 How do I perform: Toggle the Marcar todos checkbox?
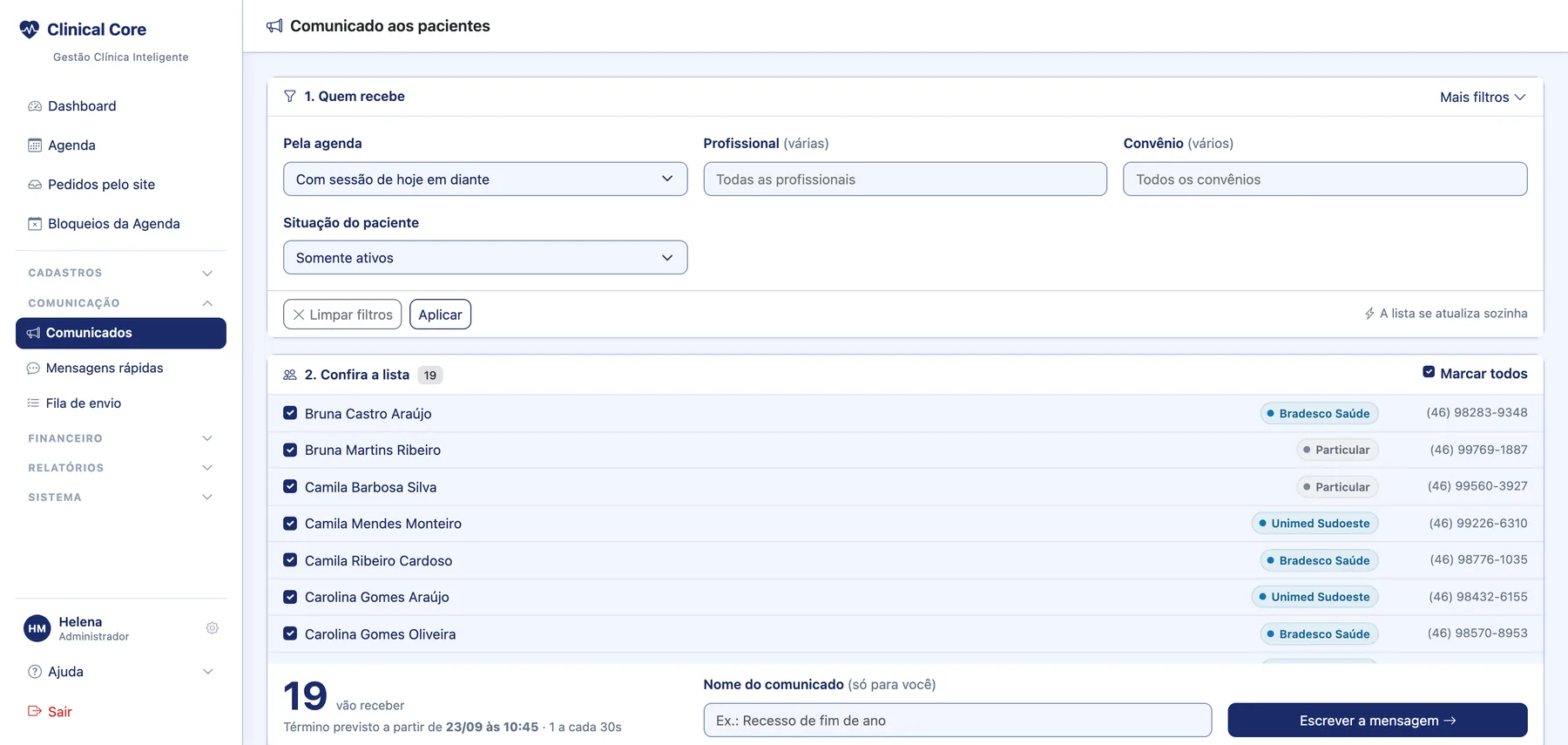(1429, 372)
